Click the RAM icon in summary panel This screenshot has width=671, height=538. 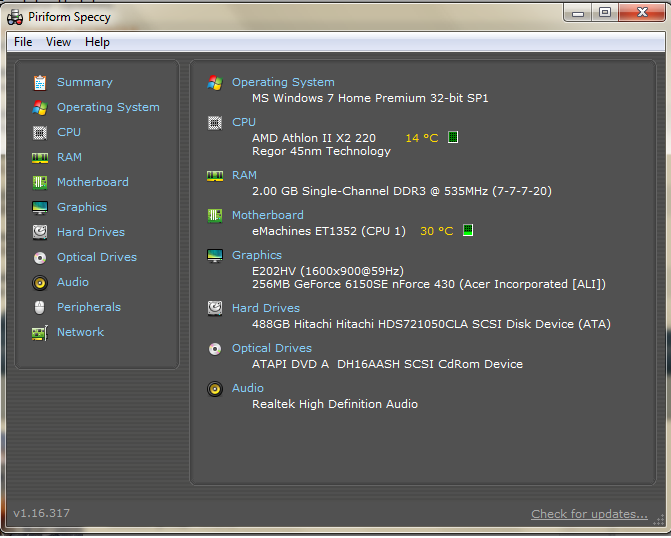coord(215,176)
